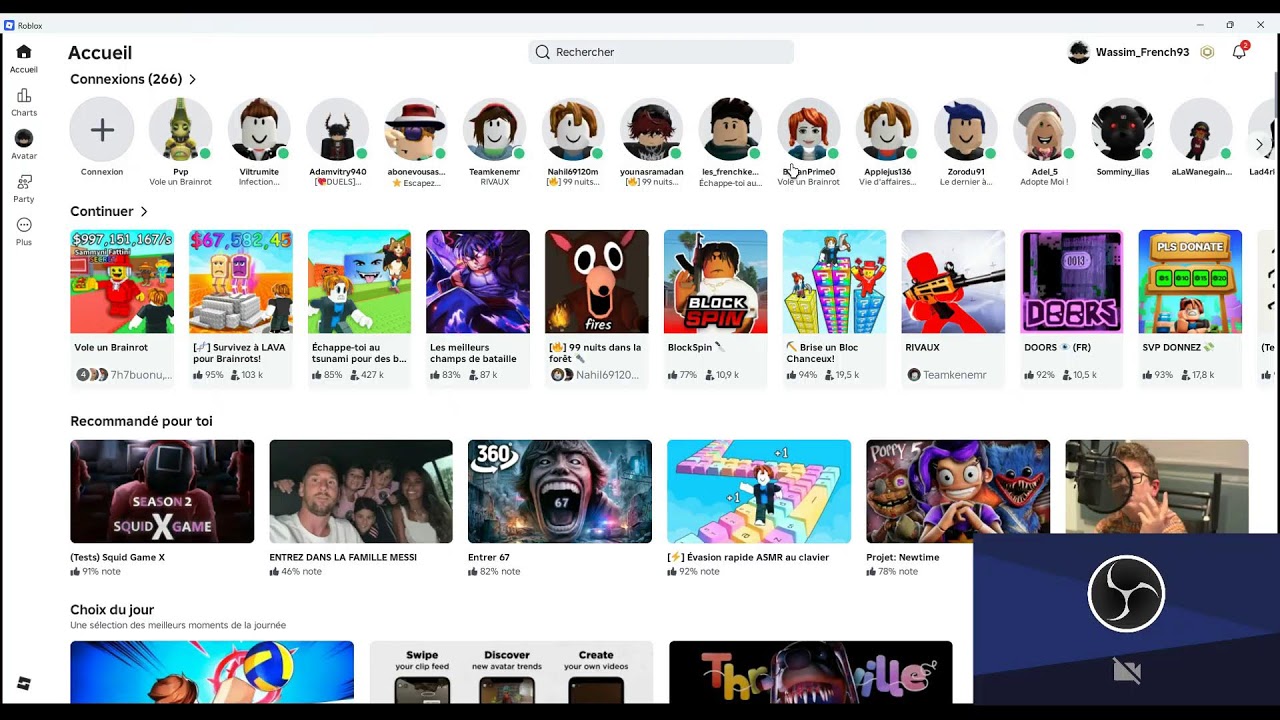Open the Avatar editor from sidebar
Viewport: 1280px width, 720px height.
click(x=24, y=145)
